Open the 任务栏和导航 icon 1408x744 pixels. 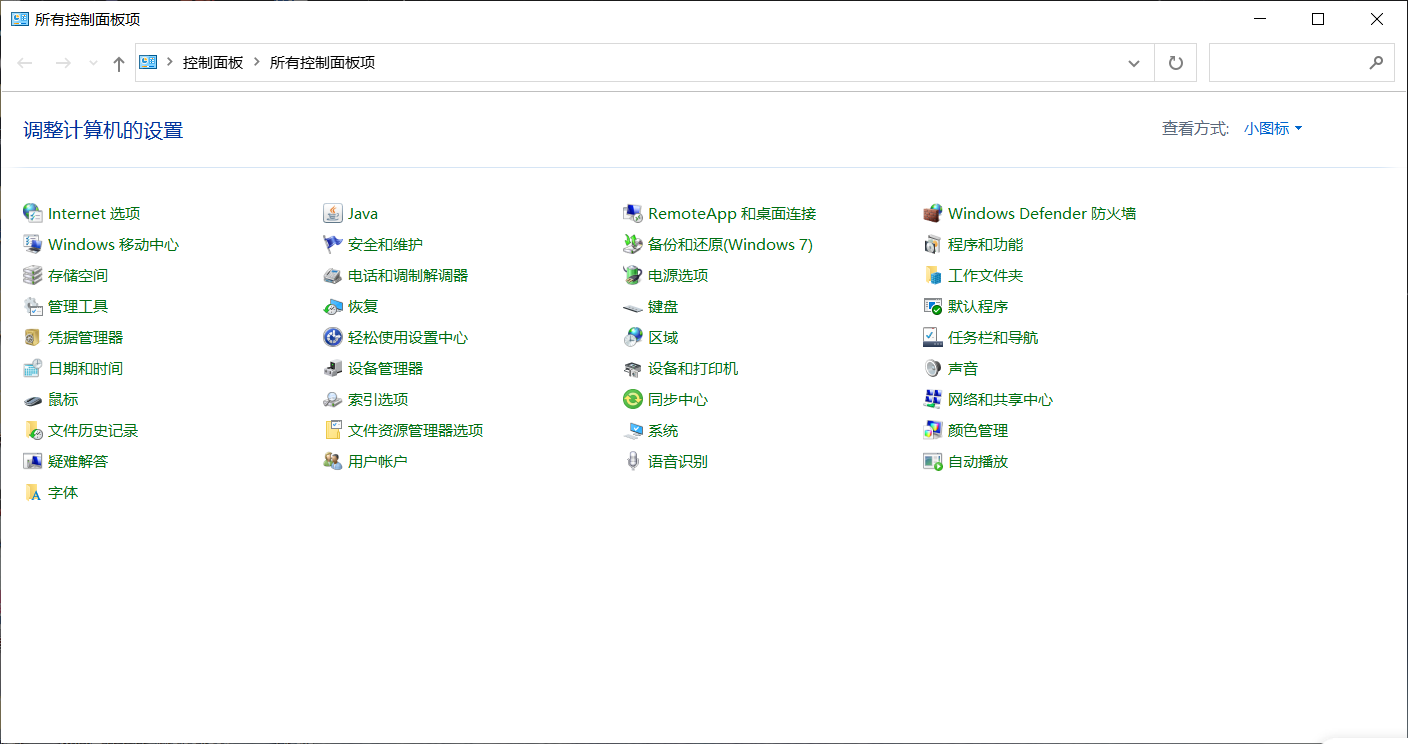point(932,337)
